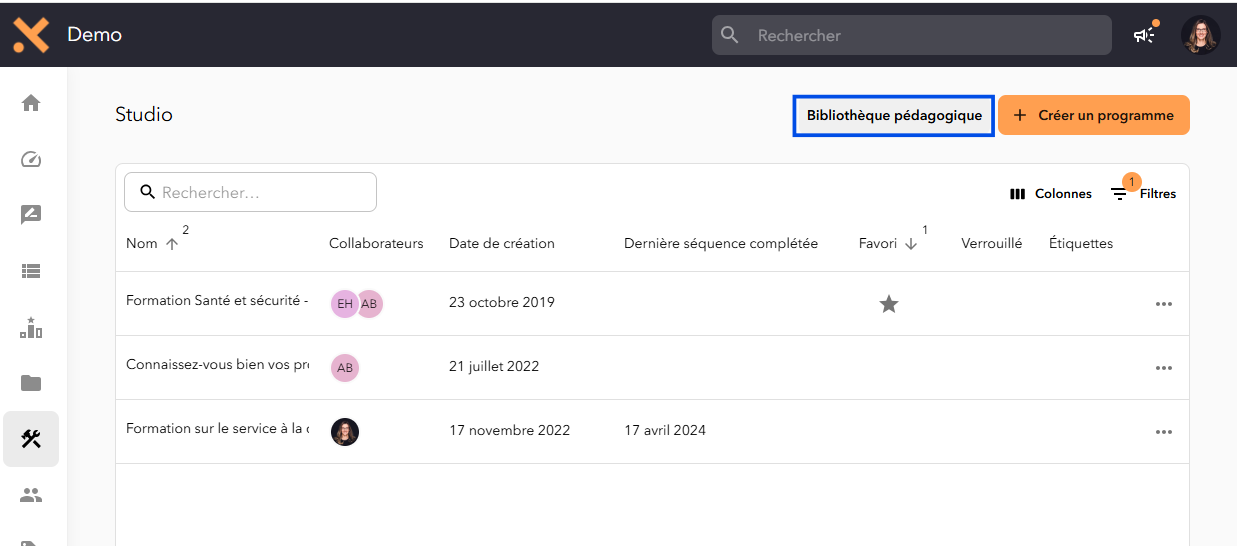The width and height of the screenshot is (1237, 546).
Task: Click date 21 juillet 2022
Action: (494, 366)
